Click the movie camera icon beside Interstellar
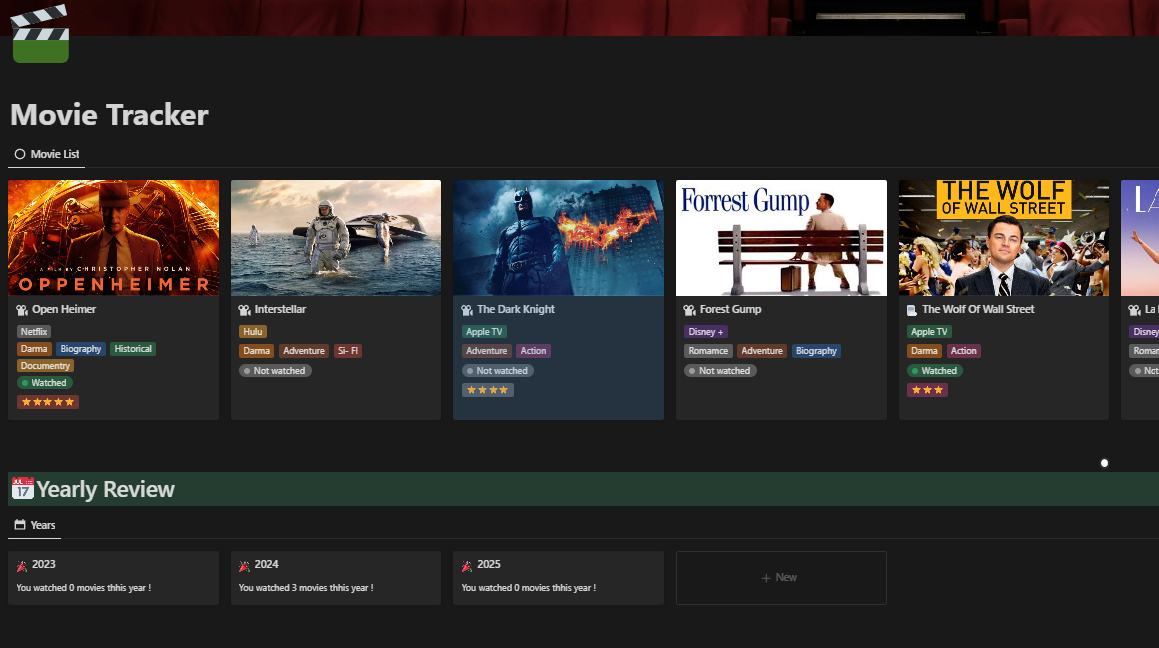1159x648 pixels. tap(242, 309)
